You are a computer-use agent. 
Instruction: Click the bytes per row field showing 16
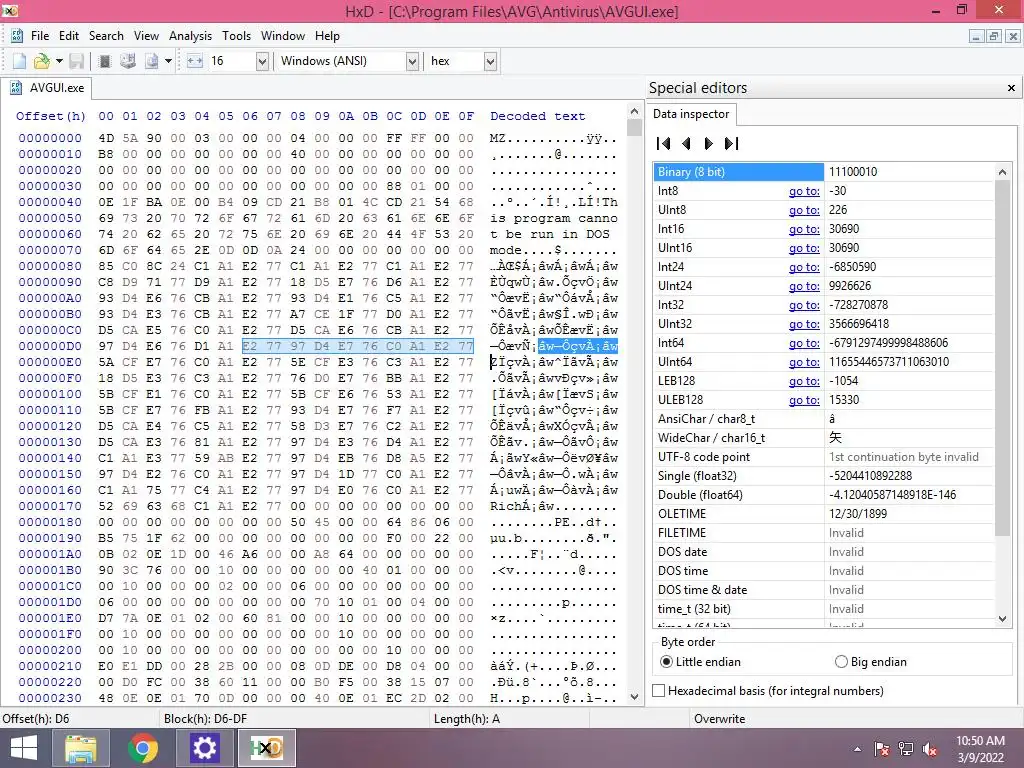tap(231, 61)
